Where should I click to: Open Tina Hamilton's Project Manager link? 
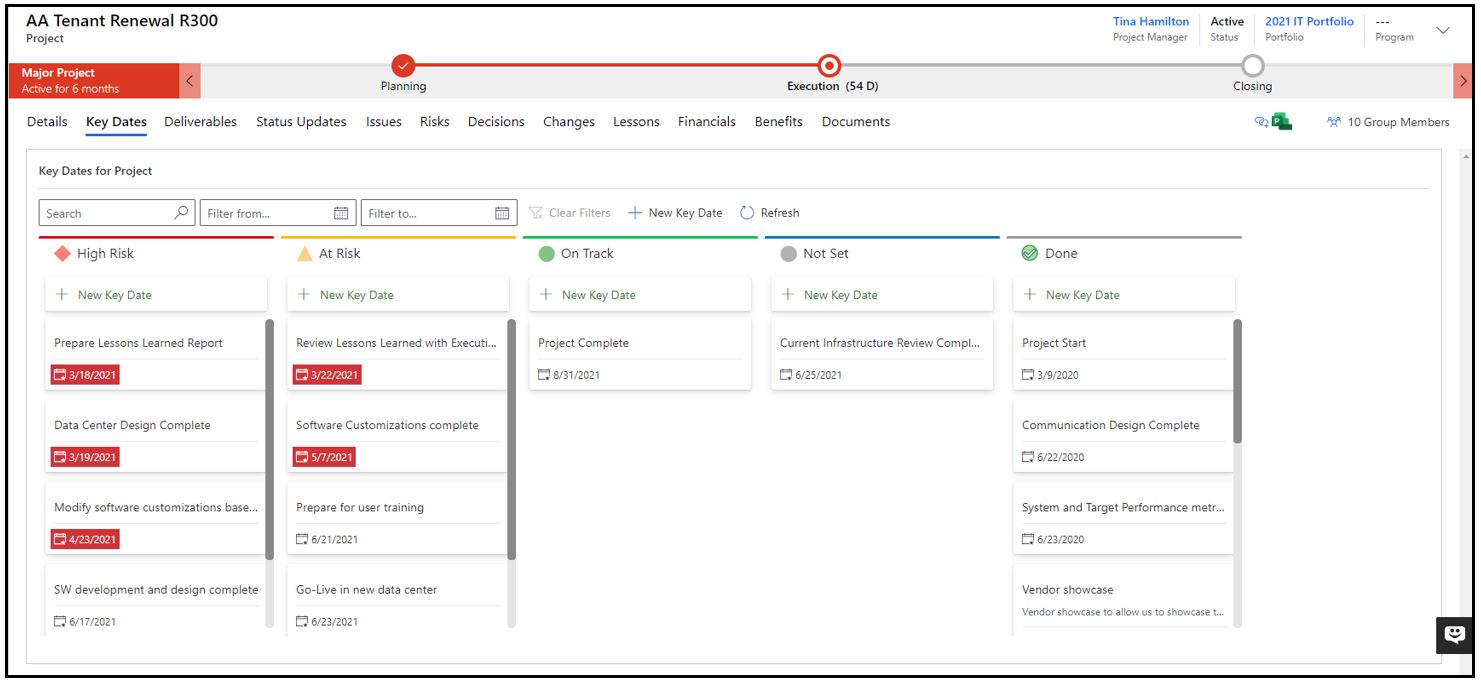(1150, 21)
